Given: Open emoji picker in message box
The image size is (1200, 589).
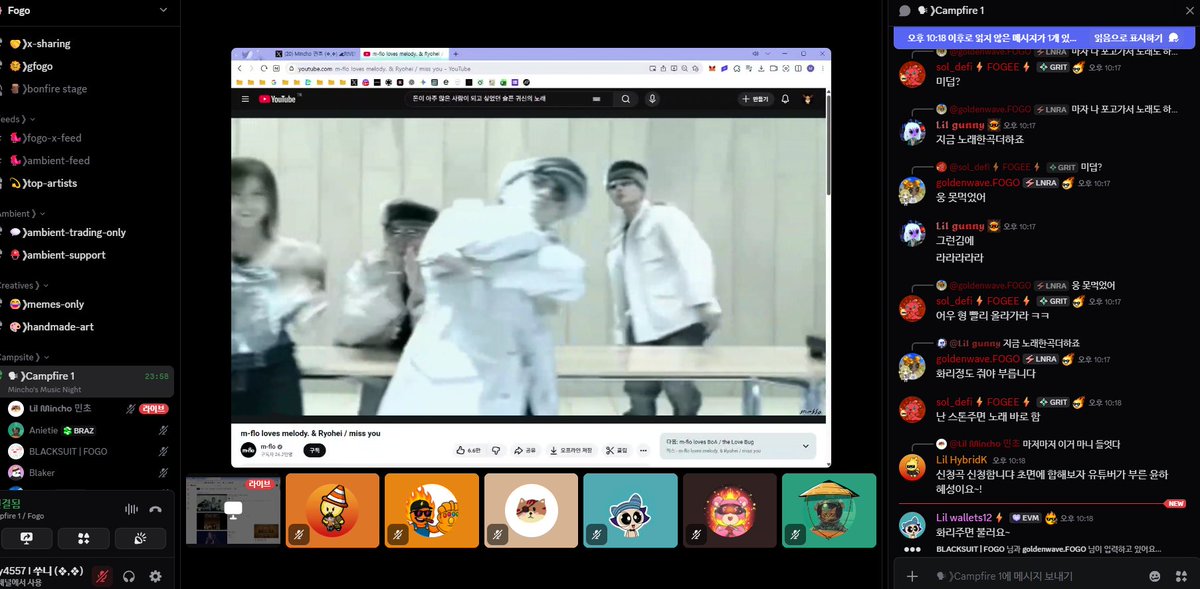Looking at the screenshot, I should pos(1155,576).
